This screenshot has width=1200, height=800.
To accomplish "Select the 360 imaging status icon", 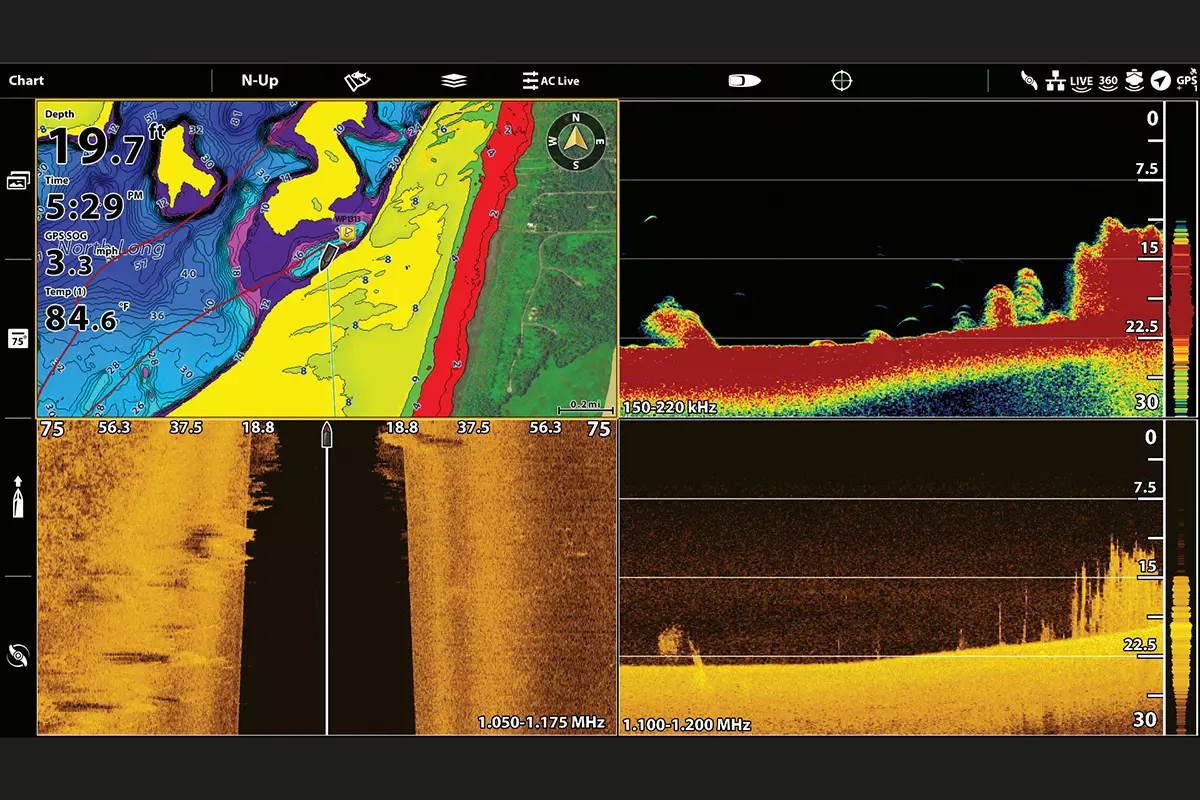I will (1108, 82).
